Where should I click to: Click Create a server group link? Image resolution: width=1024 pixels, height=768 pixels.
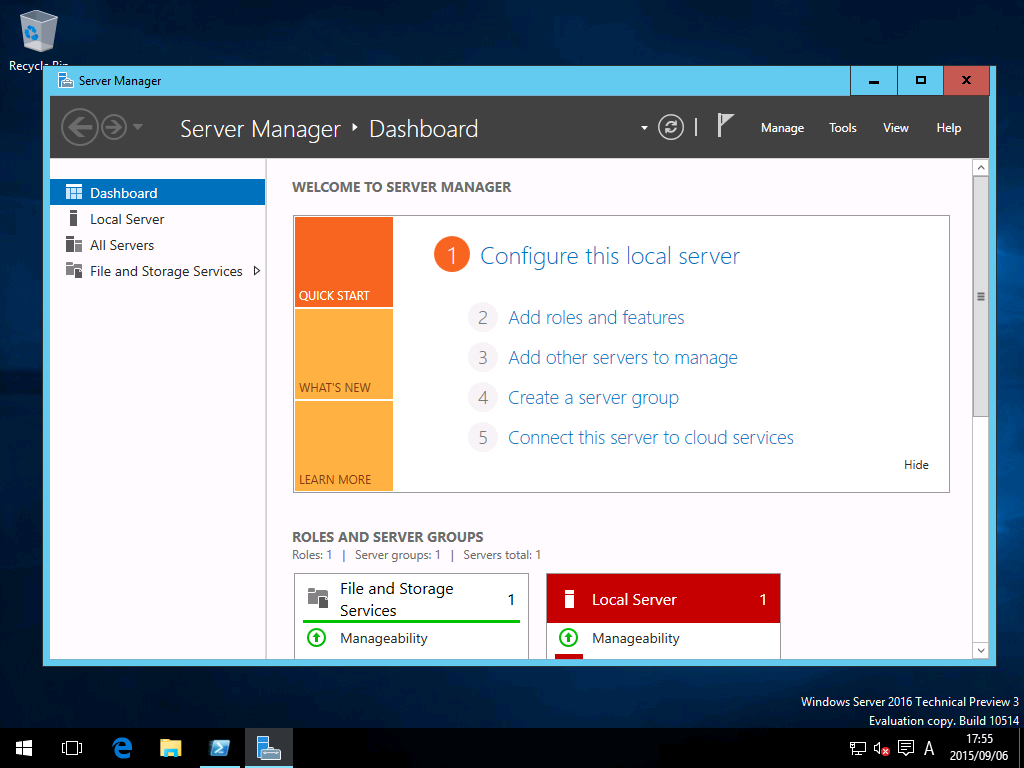coord(593,398)
